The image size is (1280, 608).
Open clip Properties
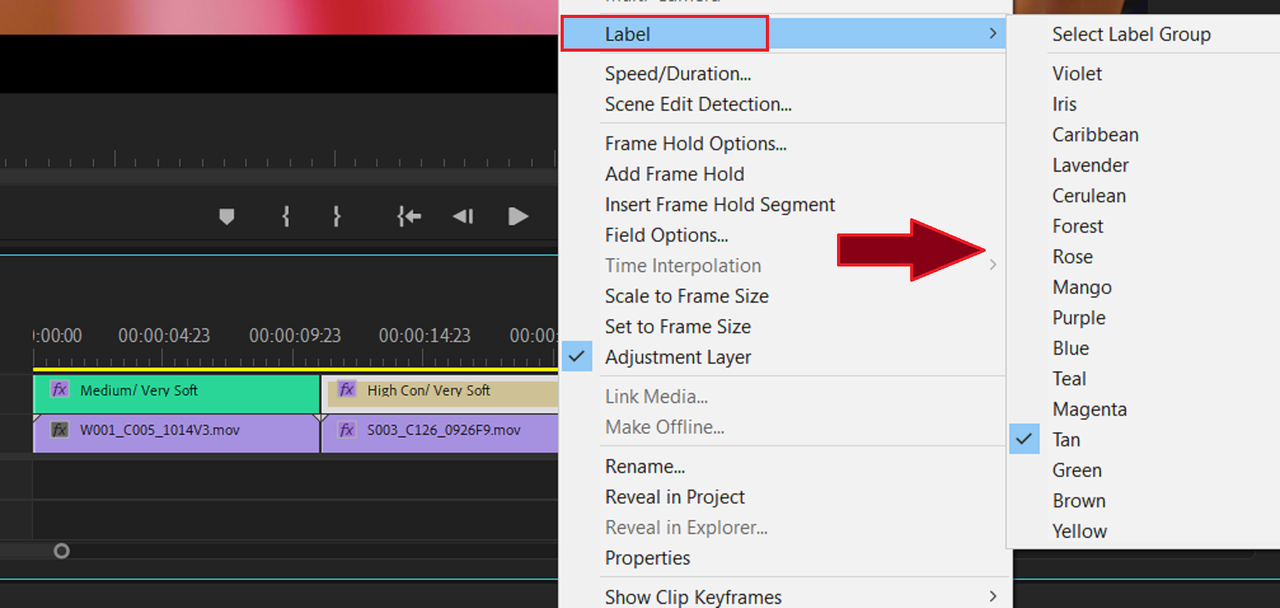click(648, 558)
